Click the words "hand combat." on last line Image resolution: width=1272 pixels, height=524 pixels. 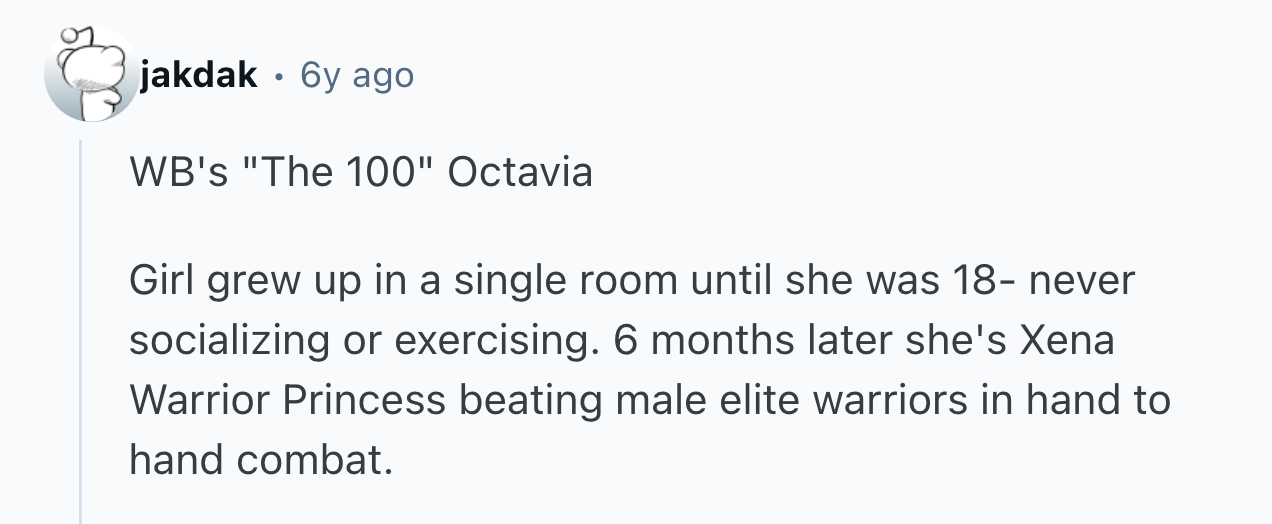257,459
